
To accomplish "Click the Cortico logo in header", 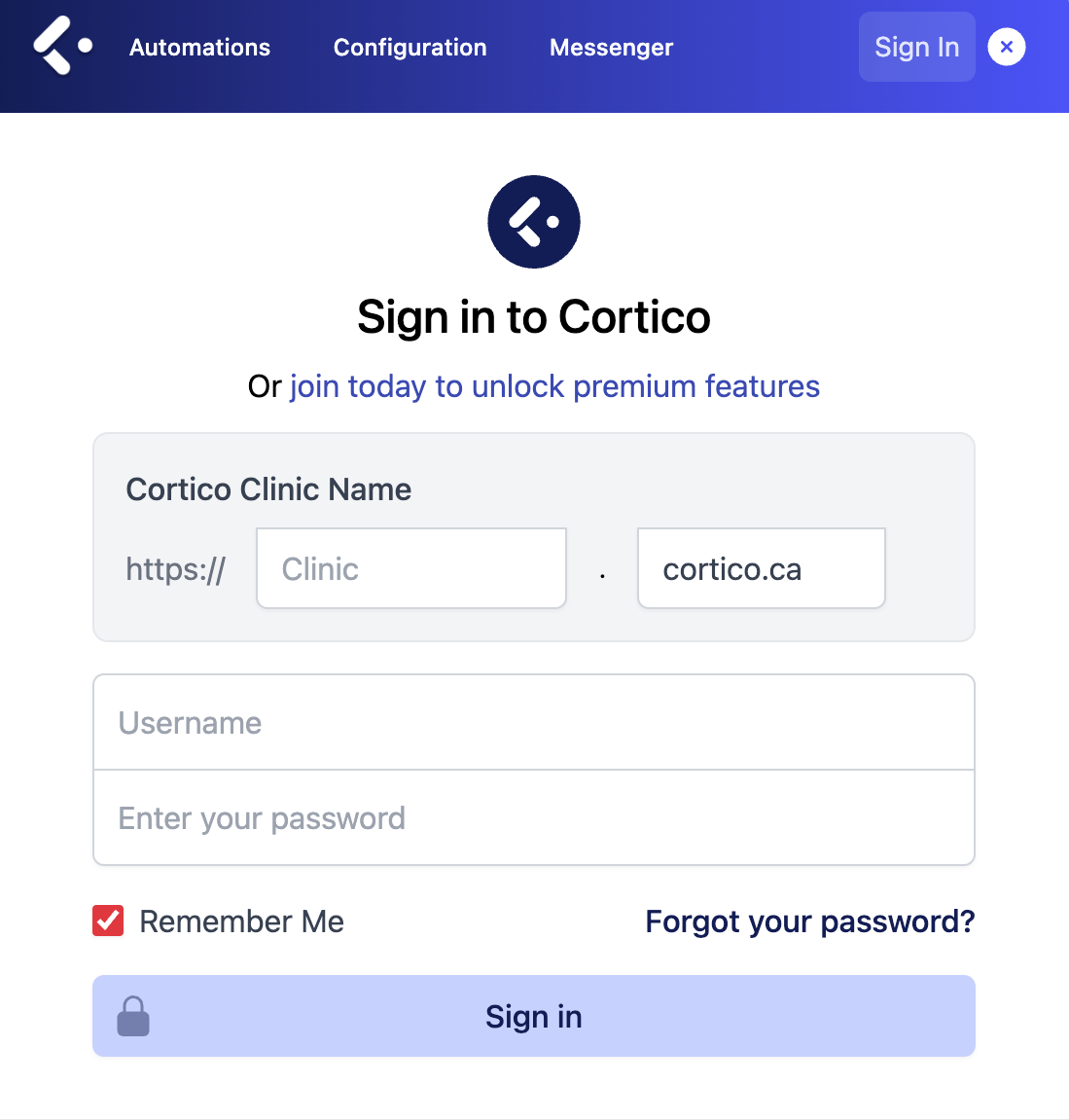I will [x=62, y=46].
